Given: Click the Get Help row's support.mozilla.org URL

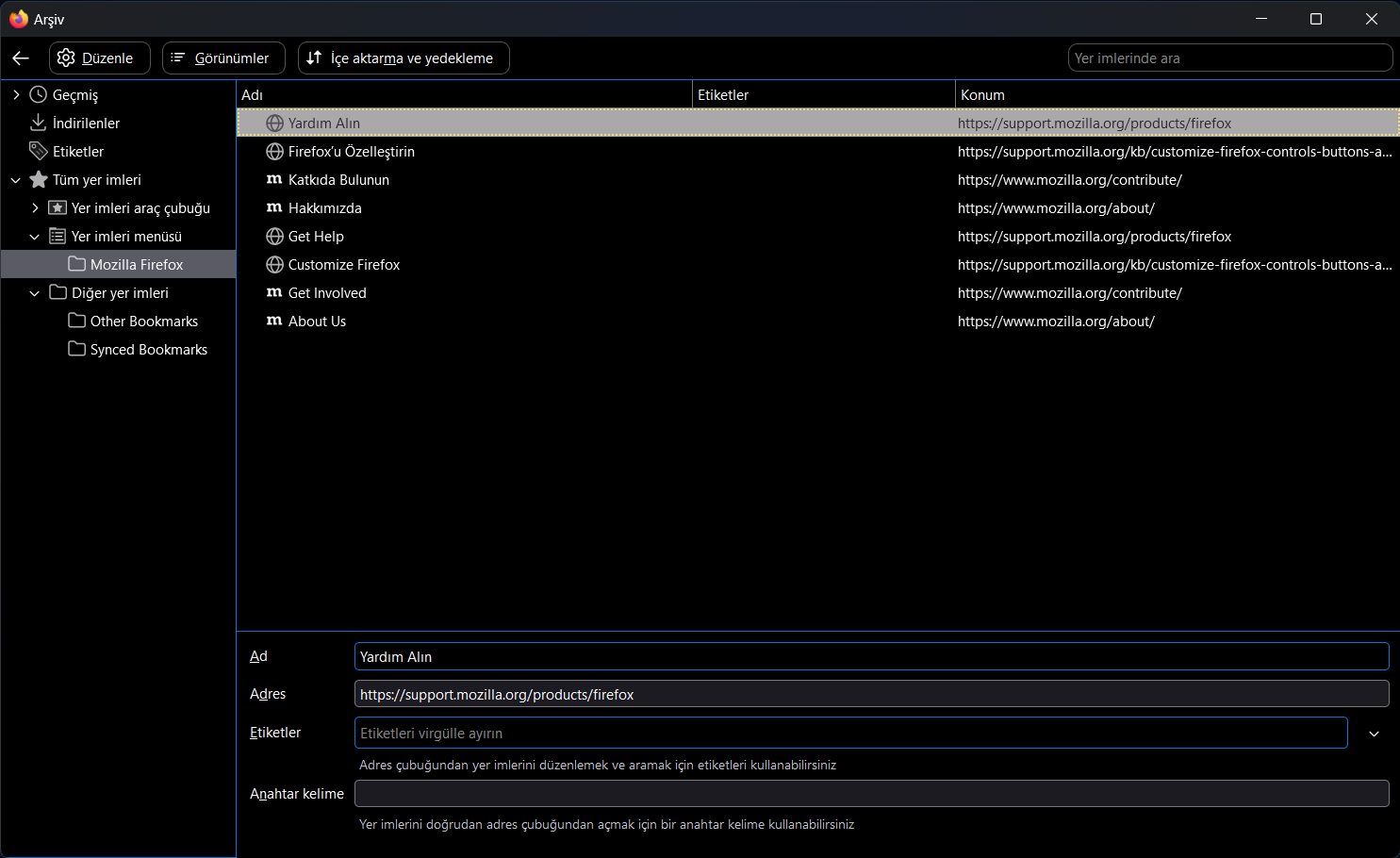Looking at the screenshot, I should tap(1095, 237).
